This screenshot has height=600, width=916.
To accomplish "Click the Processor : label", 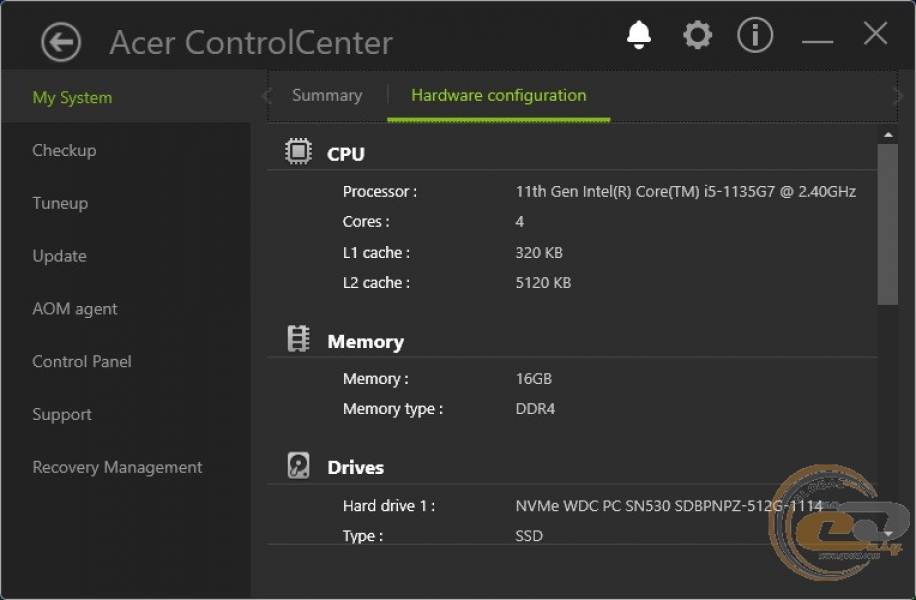I will [380, 192].
